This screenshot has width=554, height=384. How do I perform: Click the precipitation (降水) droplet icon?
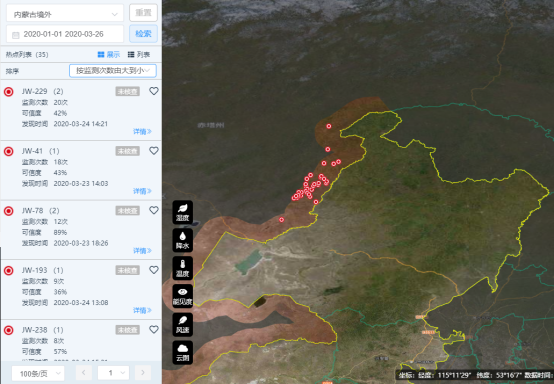pyautogui.click(x=183, y=240)
